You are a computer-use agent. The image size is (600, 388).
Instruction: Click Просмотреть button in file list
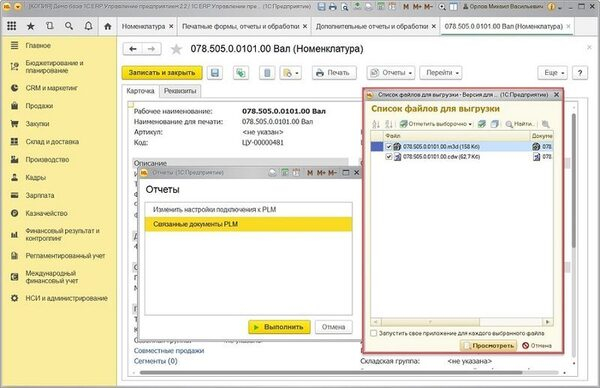click(488, 346)
